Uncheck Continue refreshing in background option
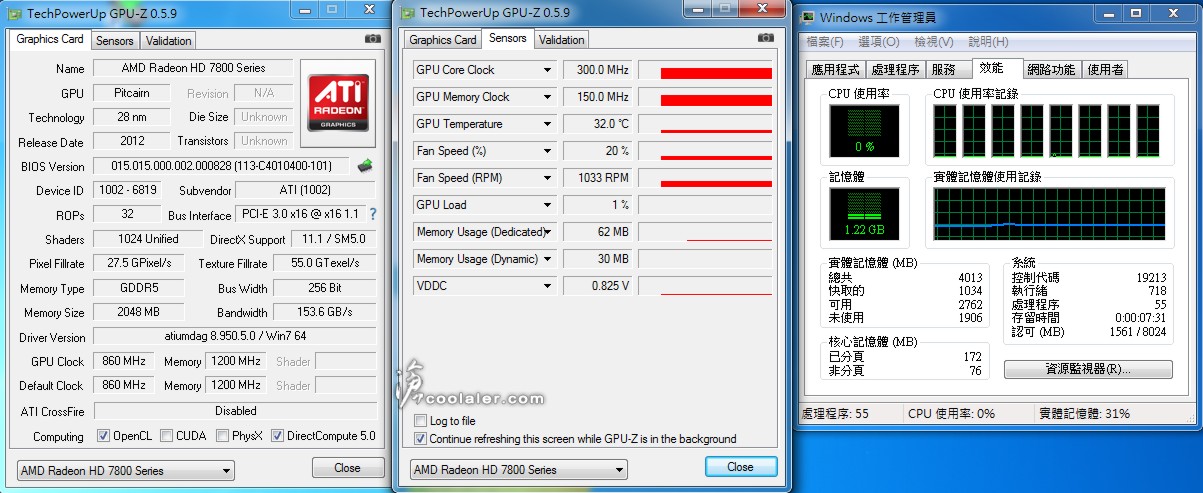 coord(420,438)
